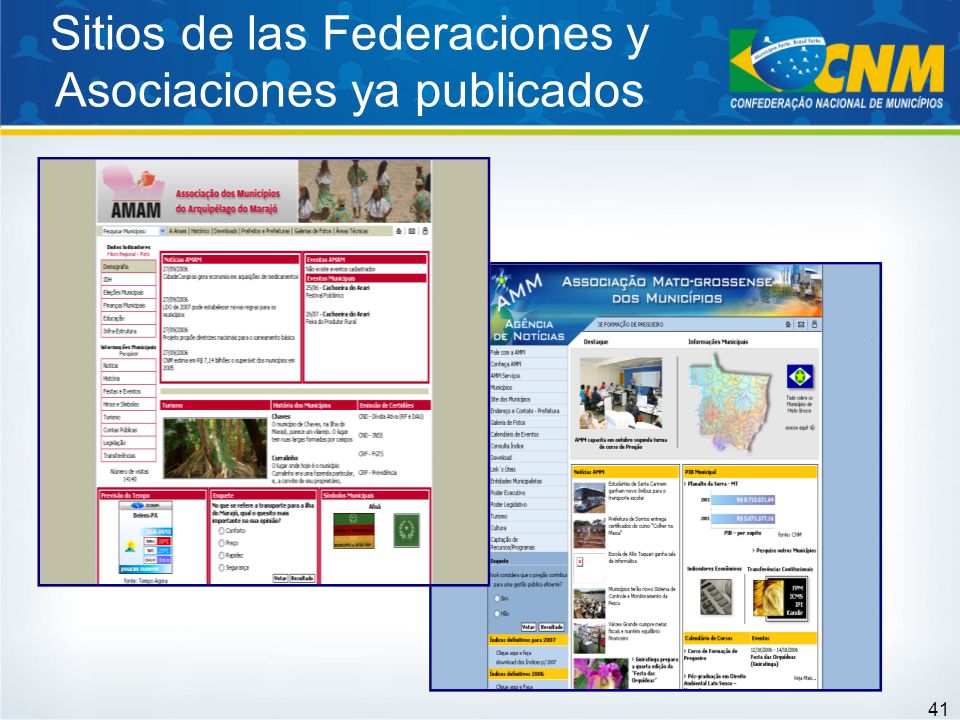Click the email envelope icon on the AMAM site
Screen dimensions: 960x720
[x=412, y=231]
